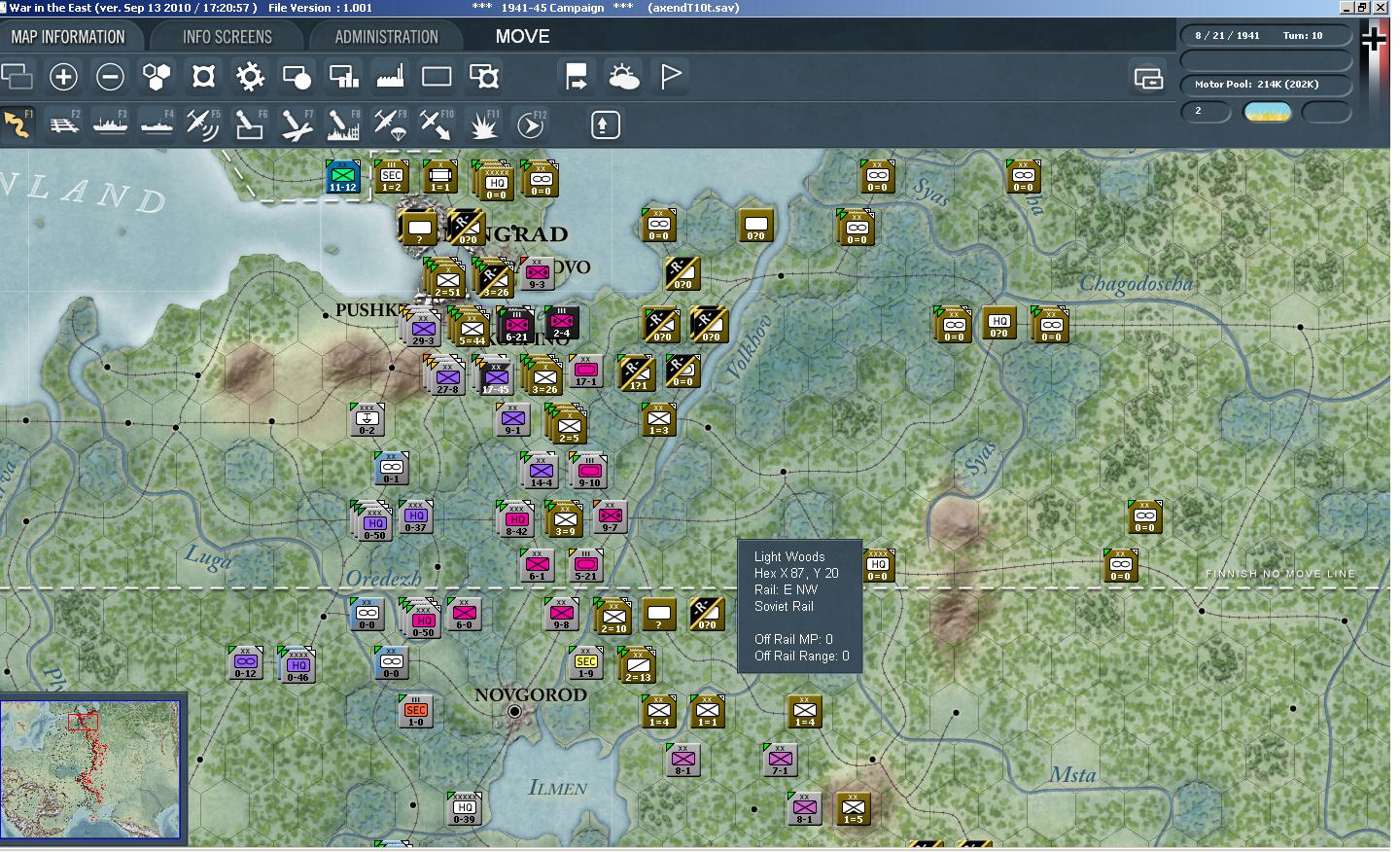The image size is (1400, 852).
Task: Select the green 11-12 Finnish unit counter
Action: [x=342, y=178]
